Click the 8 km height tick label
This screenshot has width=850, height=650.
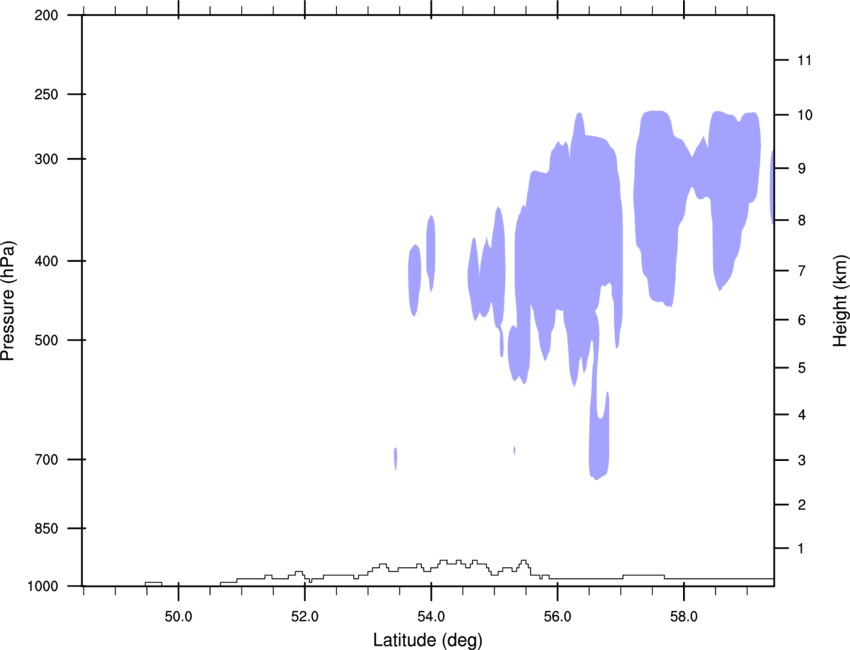click(802, 220)
